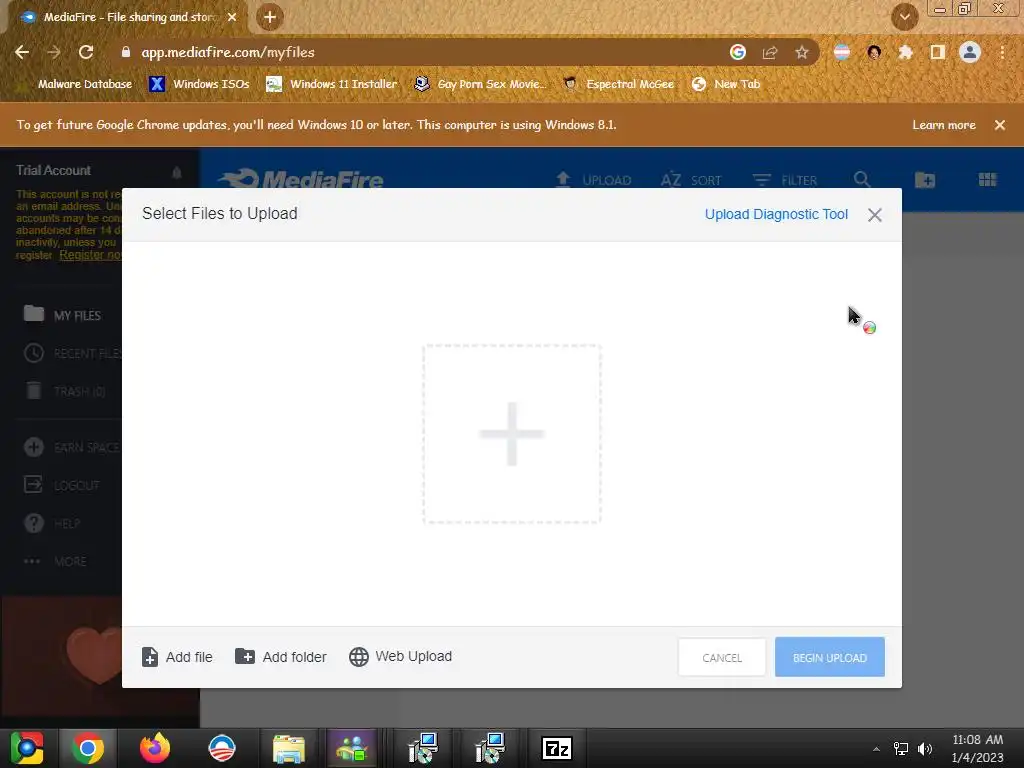The height and width of the screenshot is (768, 1024).
Task: Go back with the browser back arrow
Action: tap(22, 52)
